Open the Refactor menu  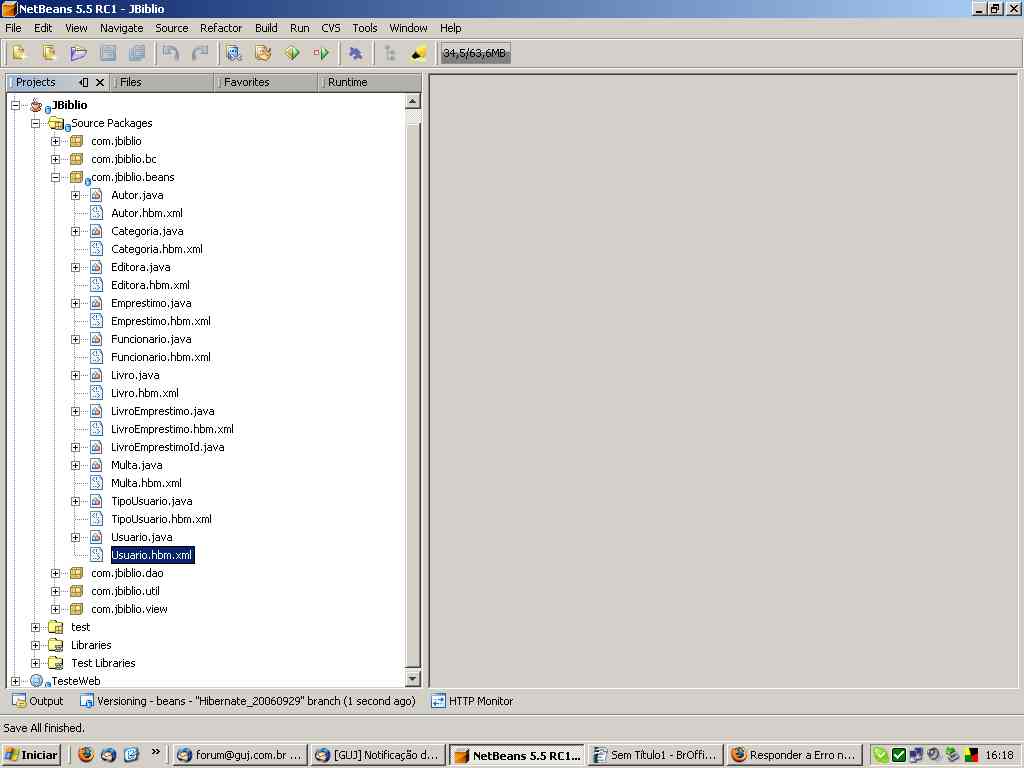[221, 28]
